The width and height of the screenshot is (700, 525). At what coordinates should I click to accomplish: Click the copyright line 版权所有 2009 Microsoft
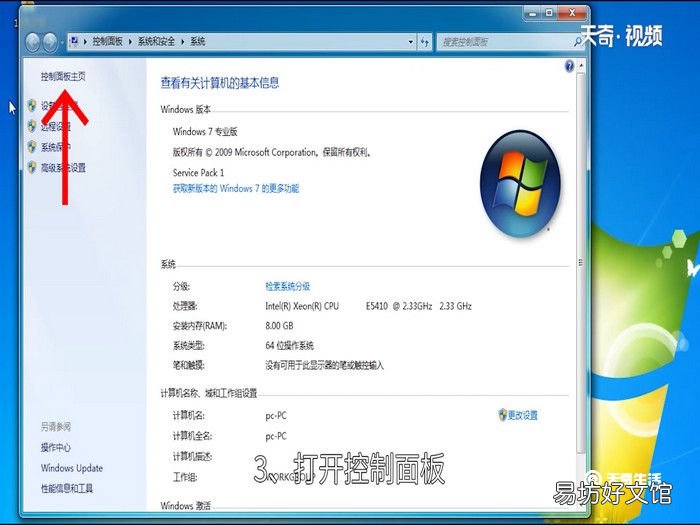coord(272,153)
